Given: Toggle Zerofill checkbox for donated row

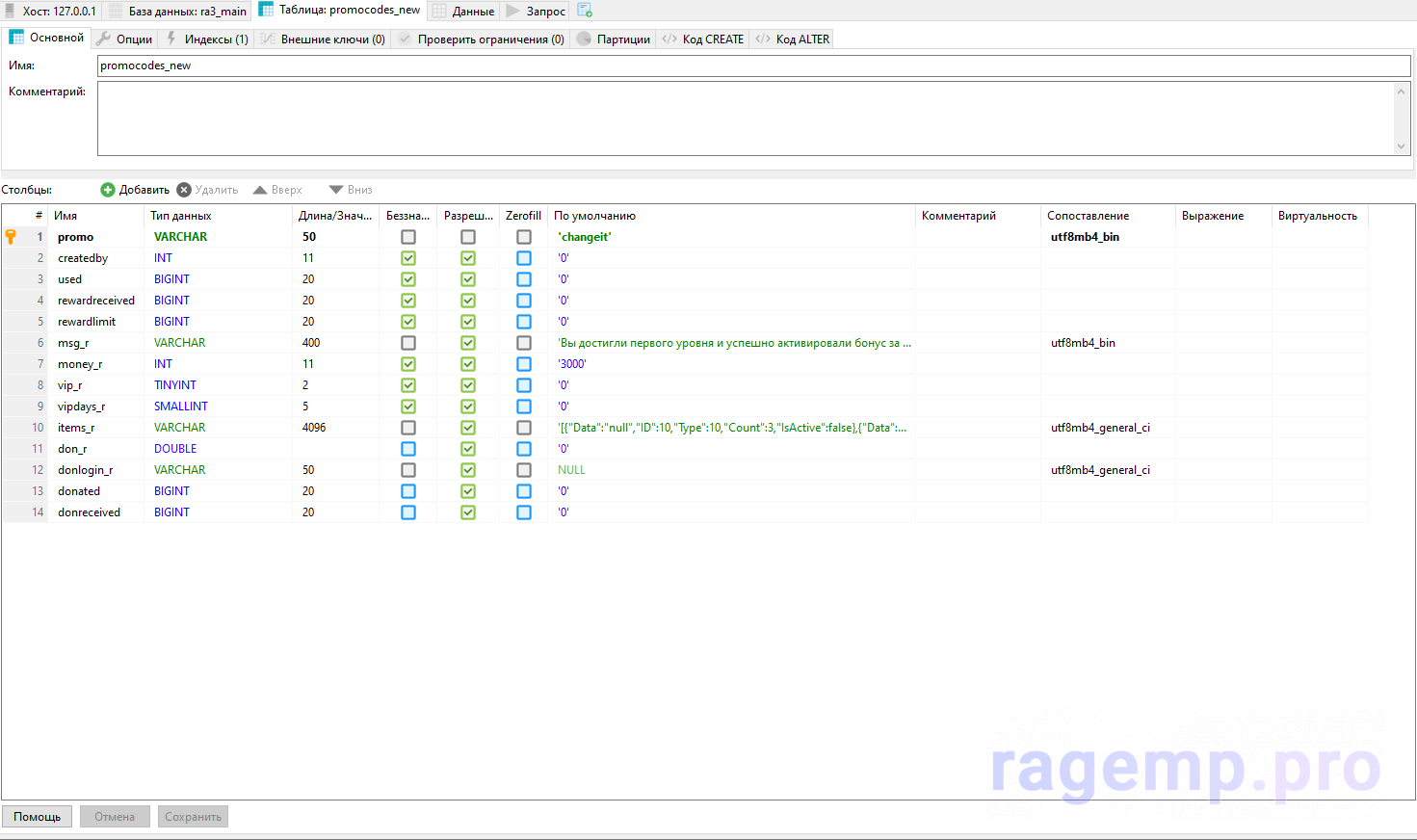Looking at the screenshot, I should [x=524, y=491].
